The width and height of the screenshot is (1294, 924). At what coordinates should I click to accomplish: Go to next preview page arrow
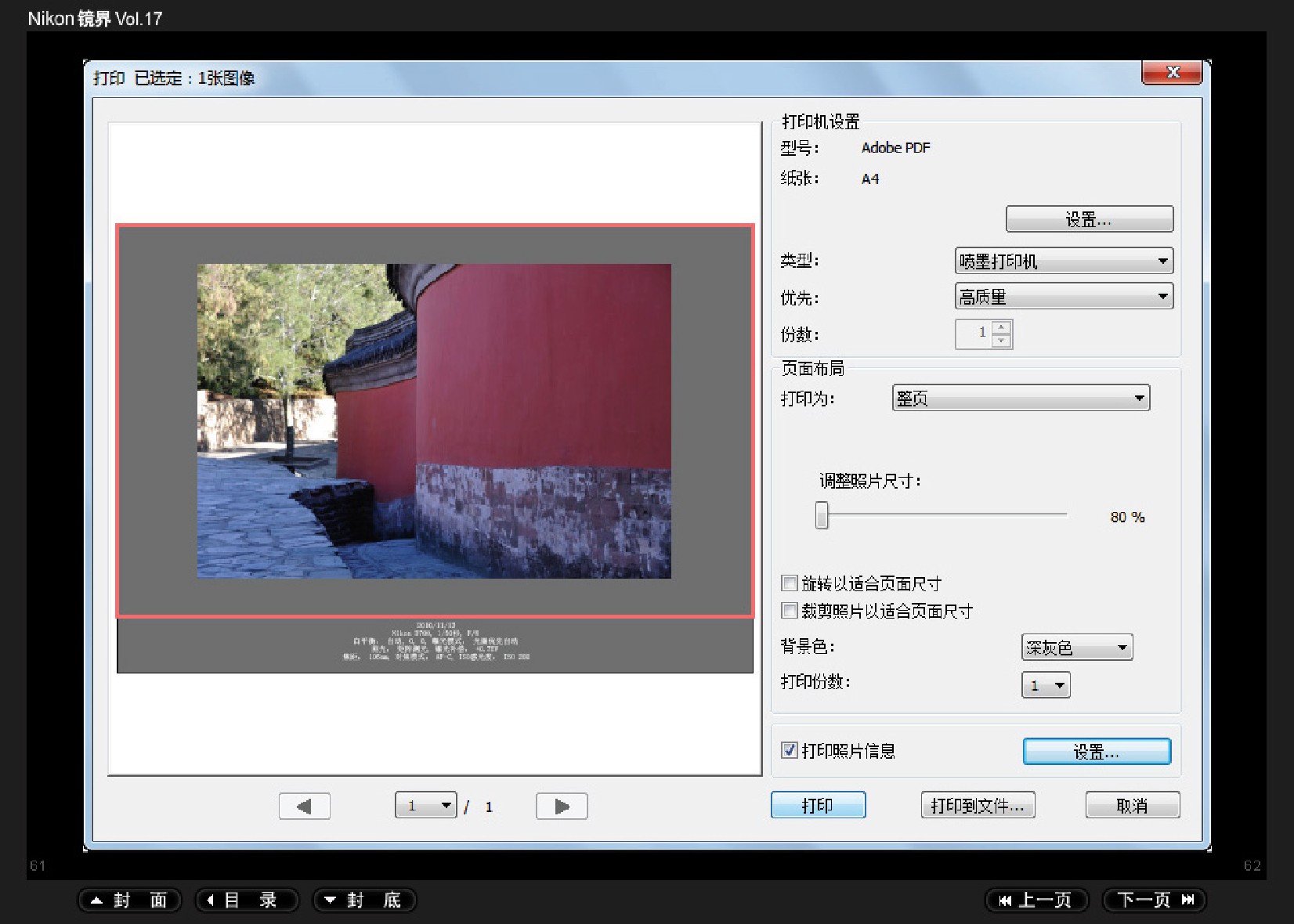click(562, 806)
